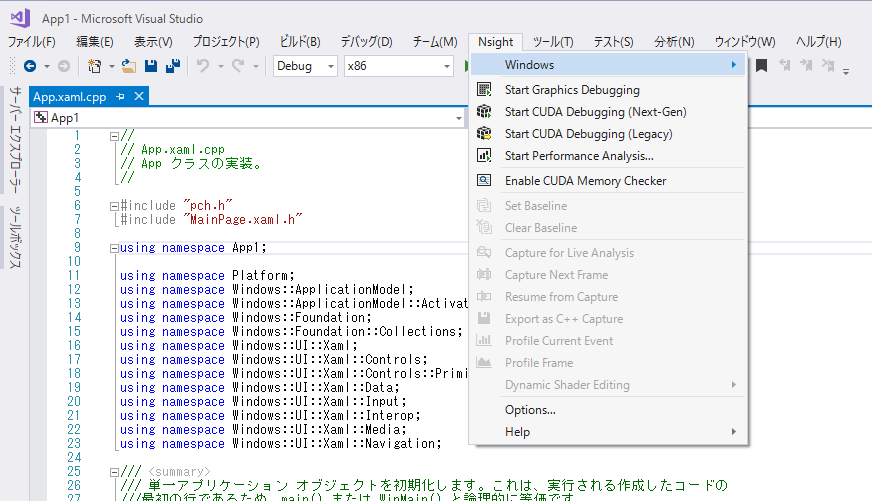Click the open file folder icon

(x=129, y=66)
